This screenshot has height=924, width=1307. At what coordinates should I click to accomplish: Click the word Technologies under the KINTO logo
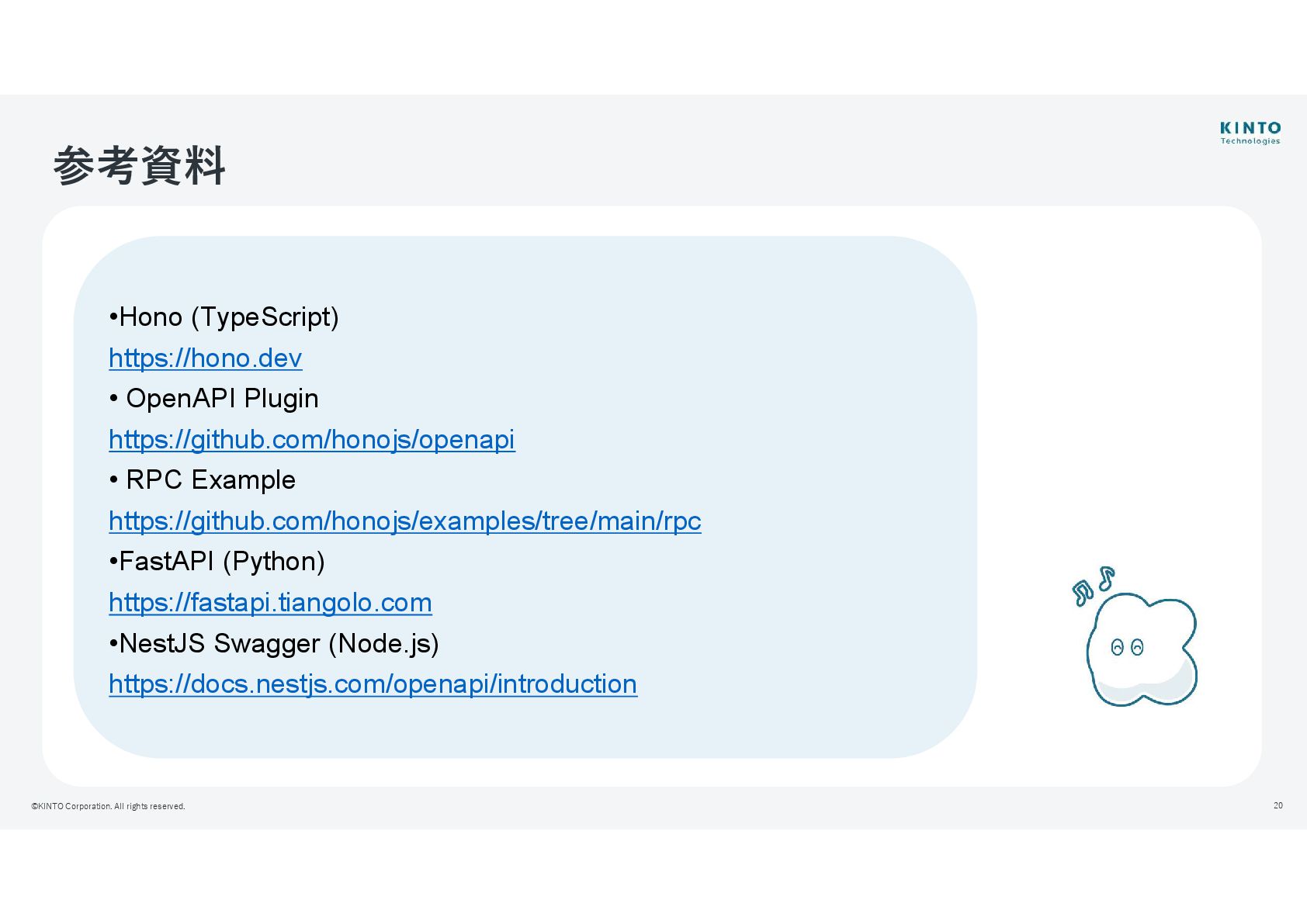point(1250,141)
